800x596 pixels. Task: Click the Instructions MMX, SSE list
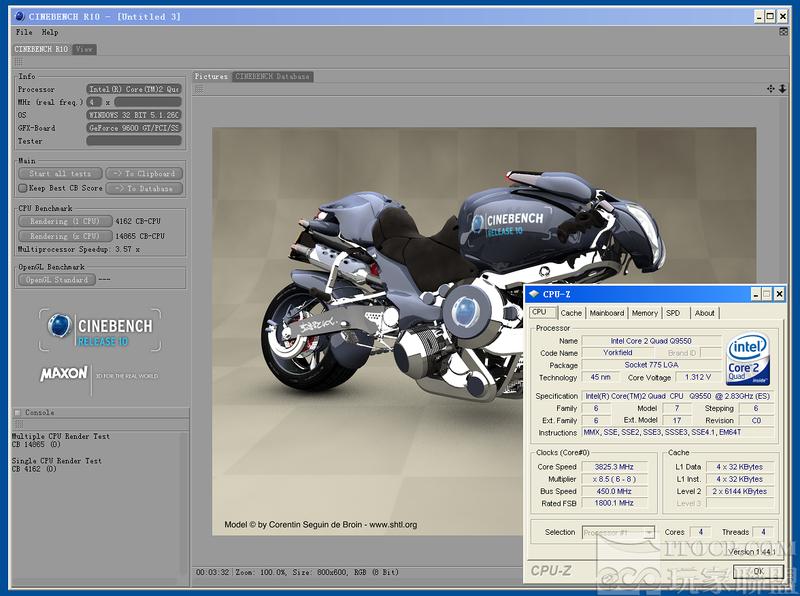tap(678, 432)
